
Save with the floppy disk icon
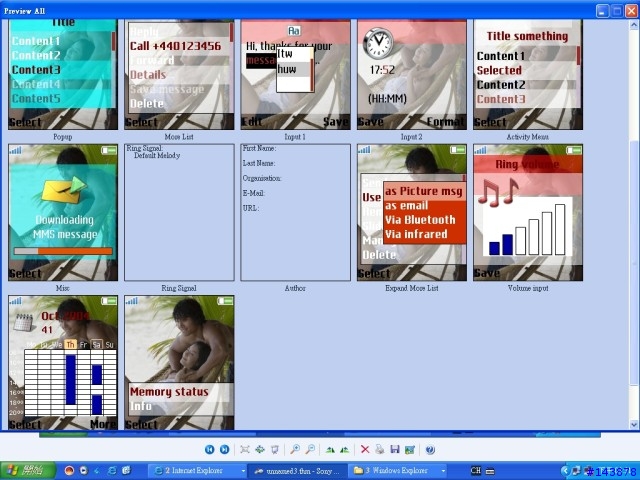tap(395, 449)
